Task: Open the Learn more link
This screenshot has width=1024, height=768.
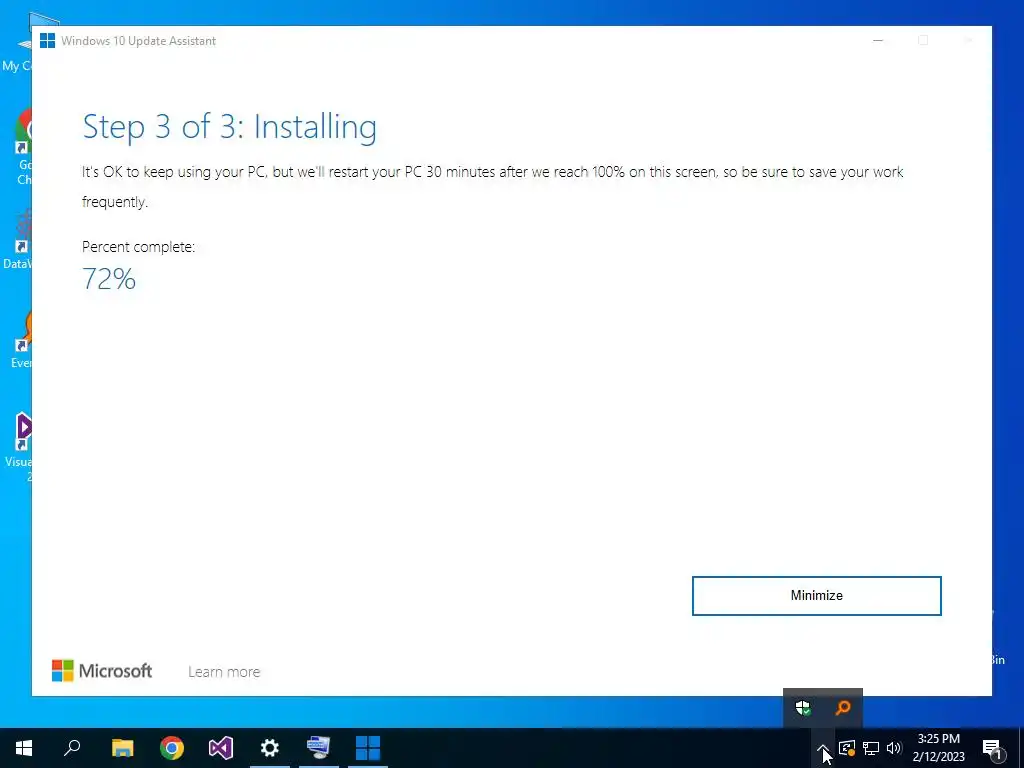Action: (x=224, y=671)
